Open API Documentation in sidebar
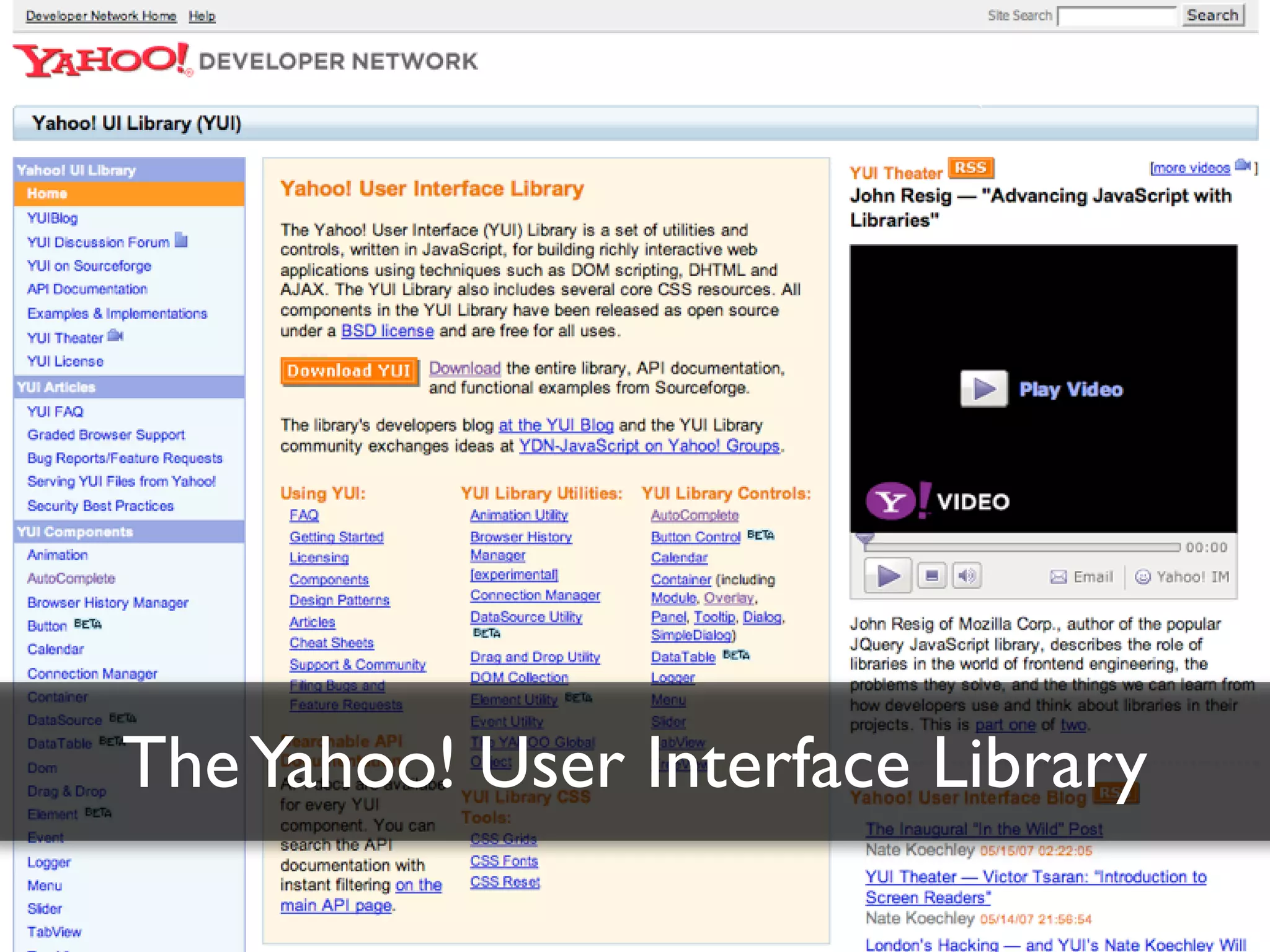Screen dimensions: 1270x952 tap(87, 289)
